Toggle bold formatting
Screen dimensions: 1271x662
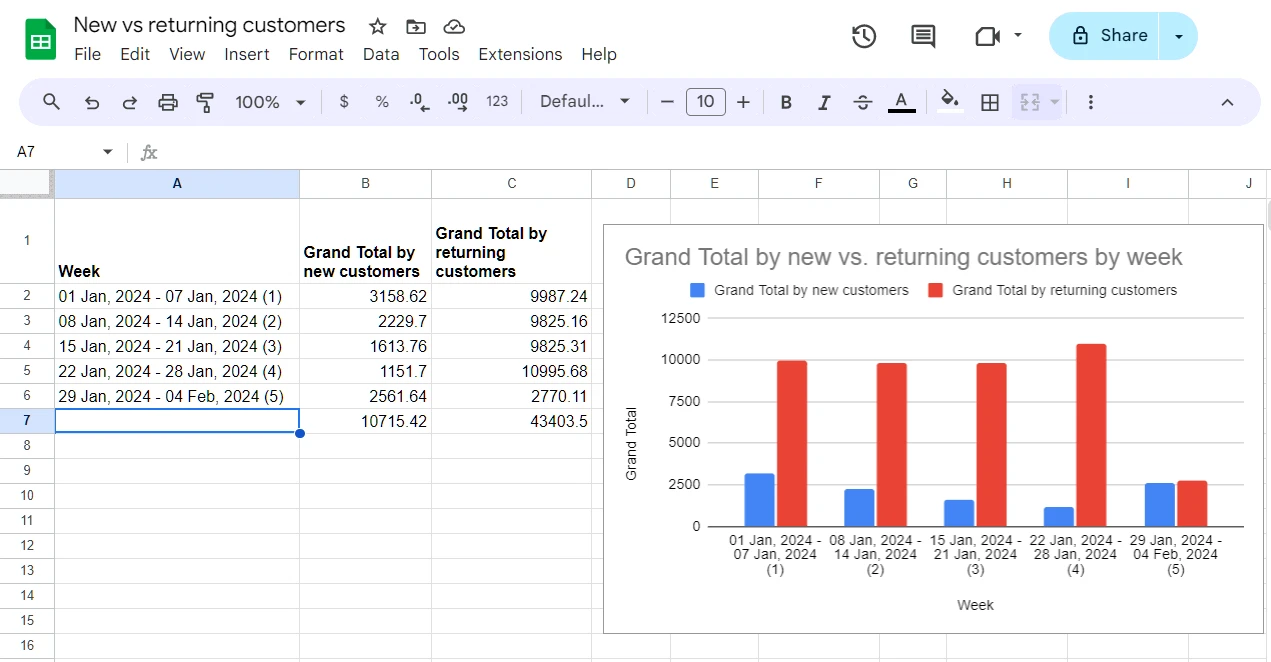click(786, 102)
